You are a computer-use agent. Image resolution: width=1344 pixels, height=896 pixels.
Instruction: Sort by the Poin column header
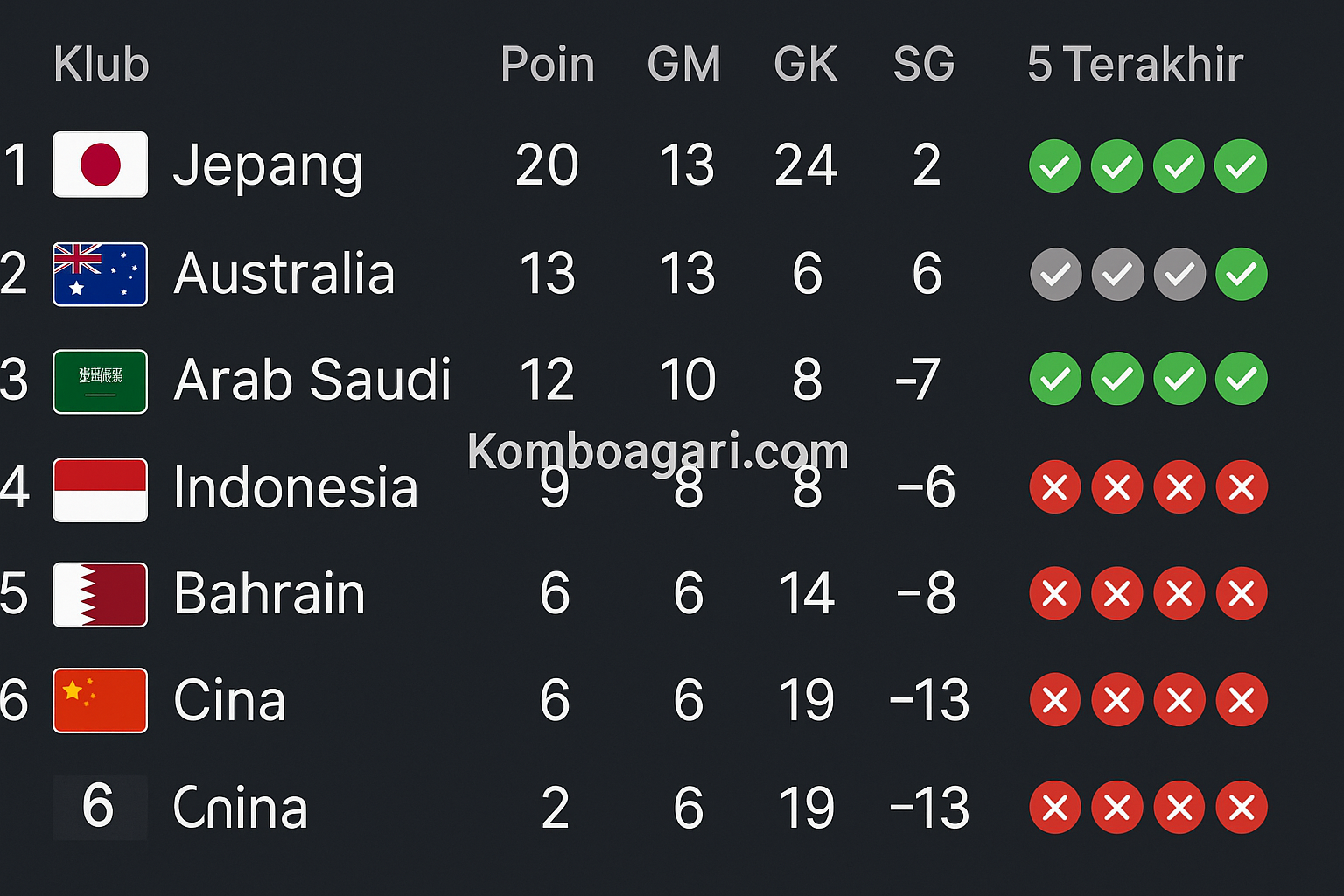click(548, 64)
